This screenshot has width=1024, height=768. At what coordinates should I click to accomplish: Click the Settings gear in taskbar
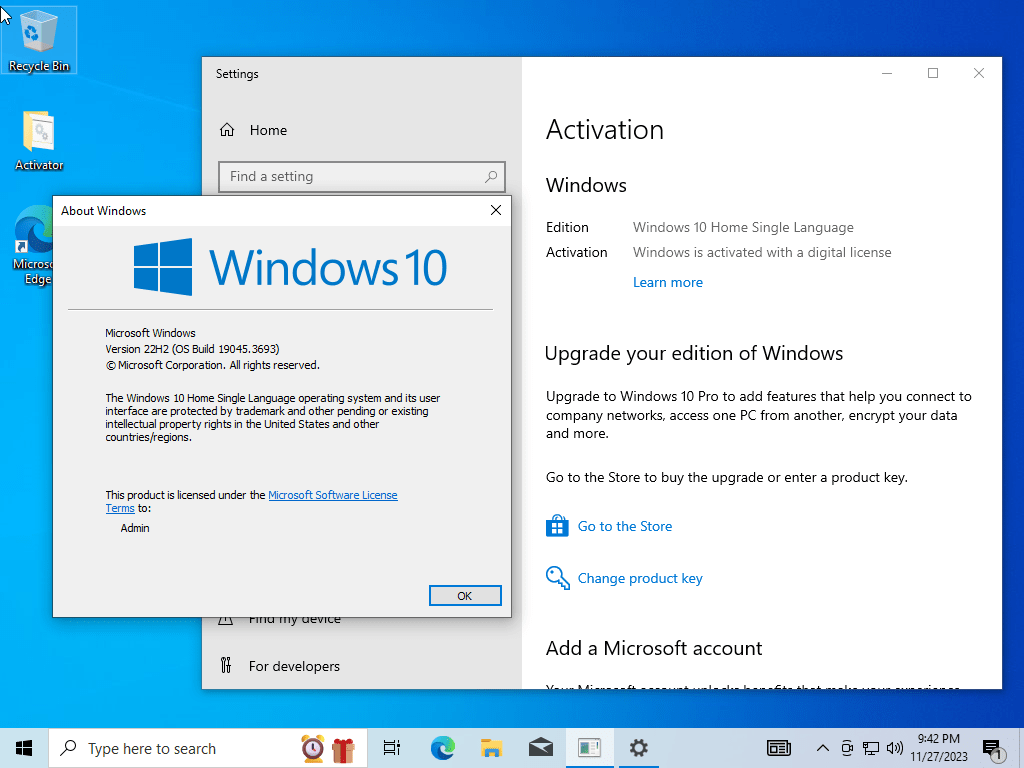tap(639, 748)
